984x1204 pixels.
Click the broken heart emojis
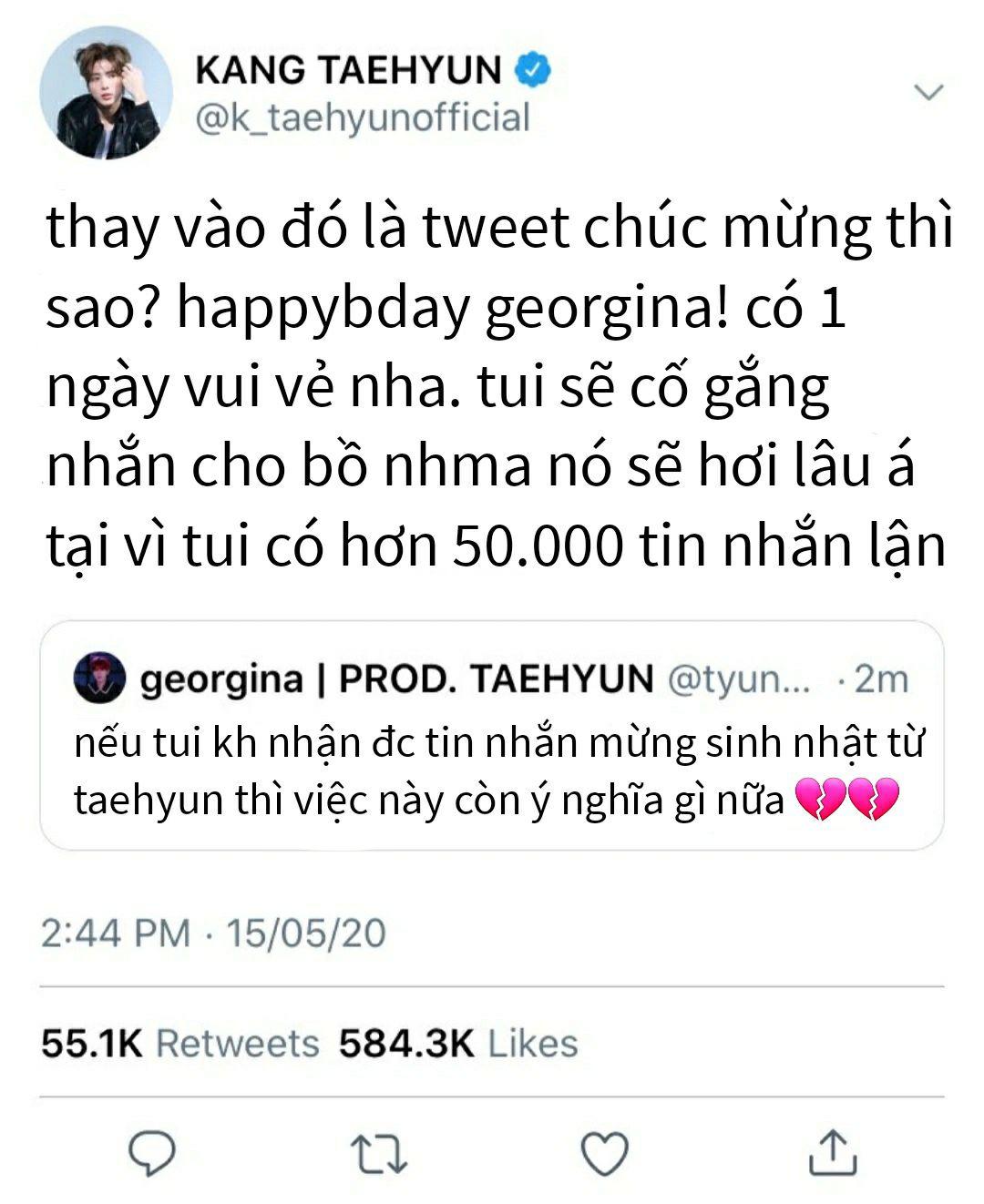click(x=846, y=801)
